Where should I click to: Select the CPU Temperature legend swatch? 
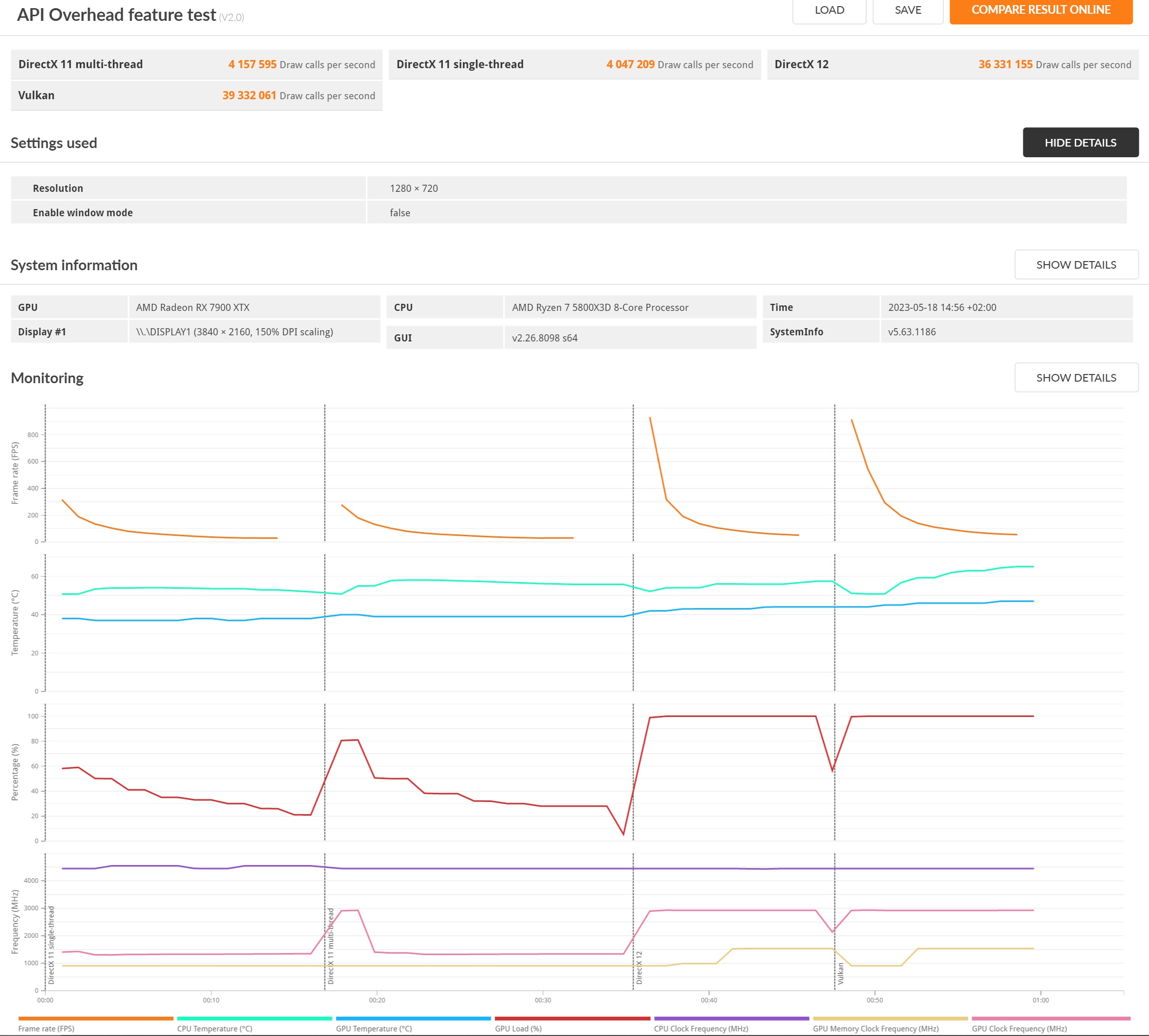254,1018
